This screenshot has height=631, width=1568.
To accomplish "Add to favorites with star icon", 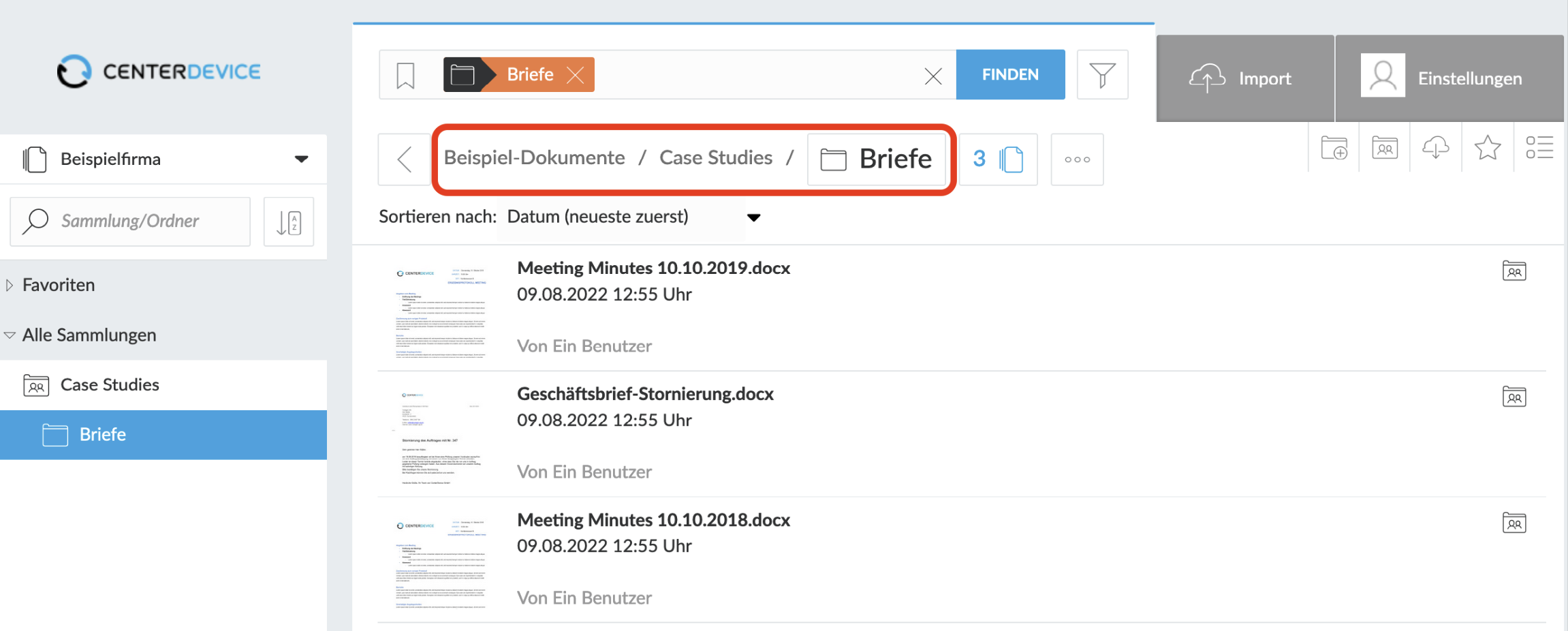I will coord(1487,147).
